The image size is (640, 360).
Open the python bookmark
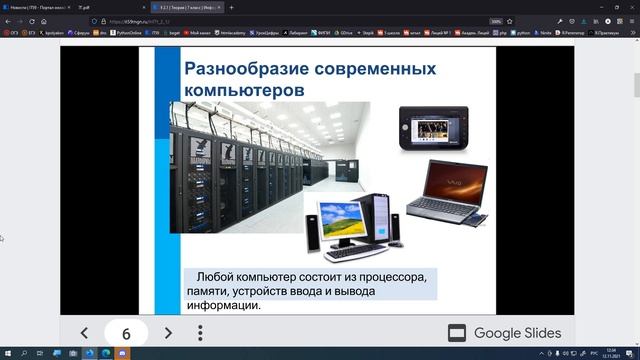tap(520, 33)
